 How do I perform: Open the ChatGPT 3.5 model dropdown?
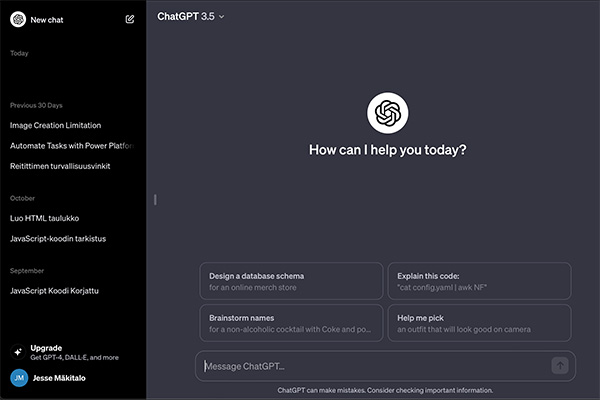[191, 16]
